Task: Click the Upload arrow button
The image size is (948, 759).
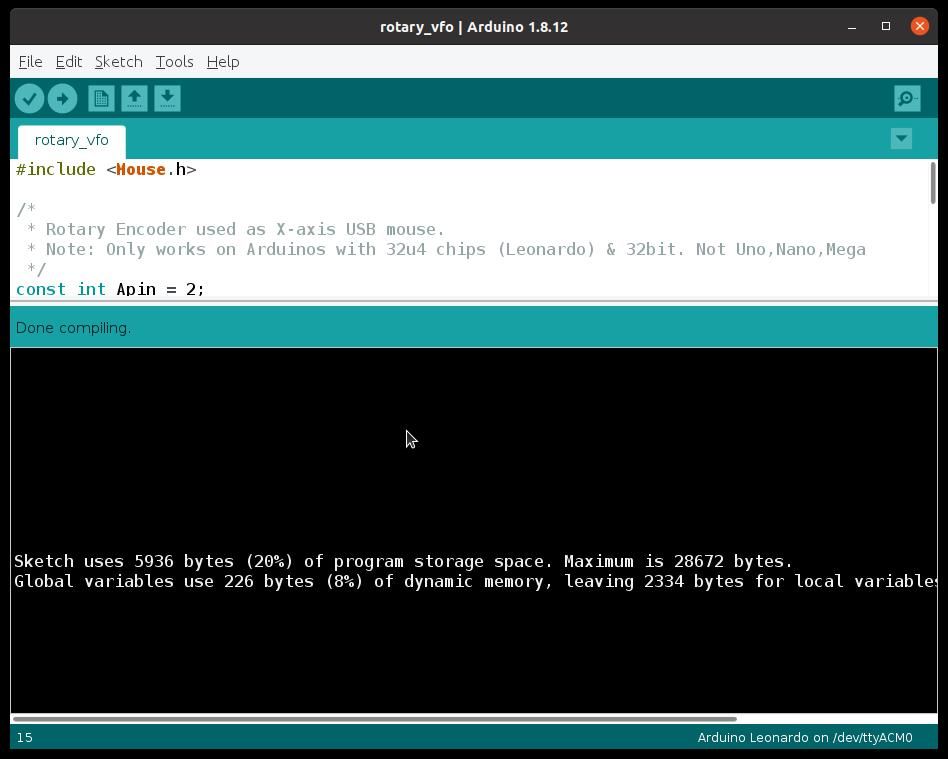Action: point(62,99)
